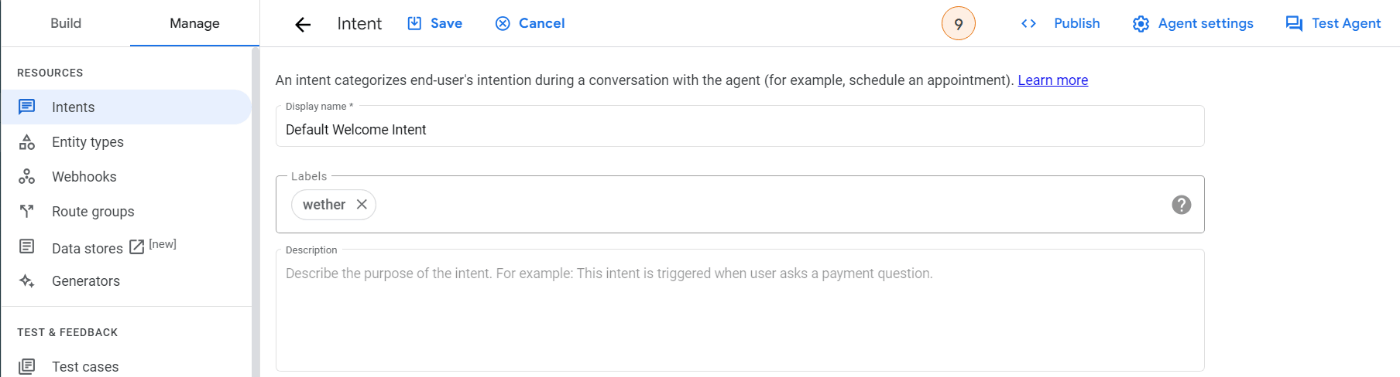The height and width of the screenshot is (377, 1400).
Task: Open Entity types from the sidebar
Action: point(125,142)
